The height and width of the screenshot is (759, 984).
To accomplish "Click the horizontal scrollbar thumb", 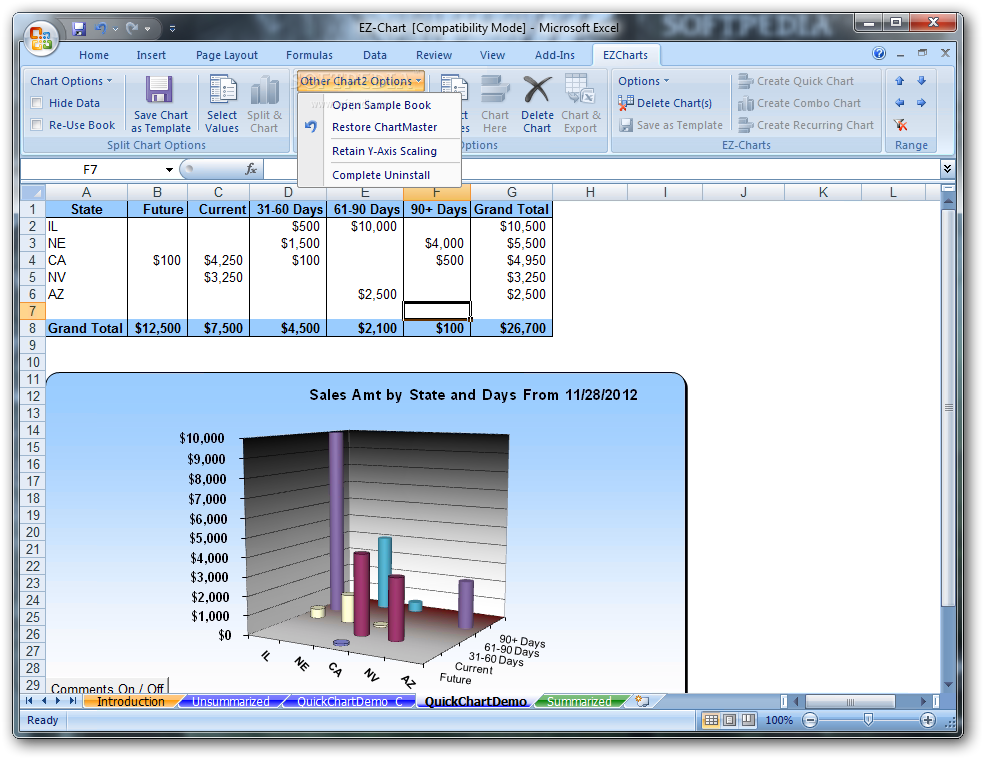I will tap(849, 701).
